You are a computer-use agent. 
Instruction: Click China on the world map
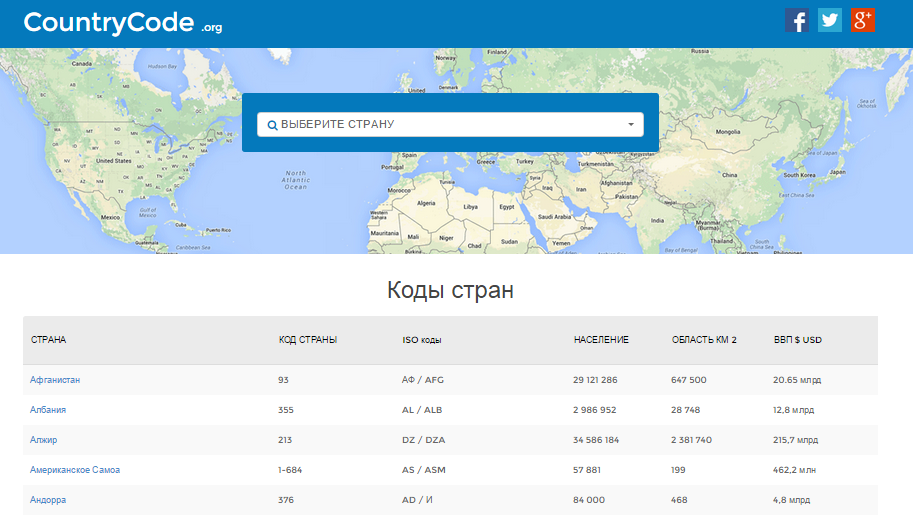729,176
